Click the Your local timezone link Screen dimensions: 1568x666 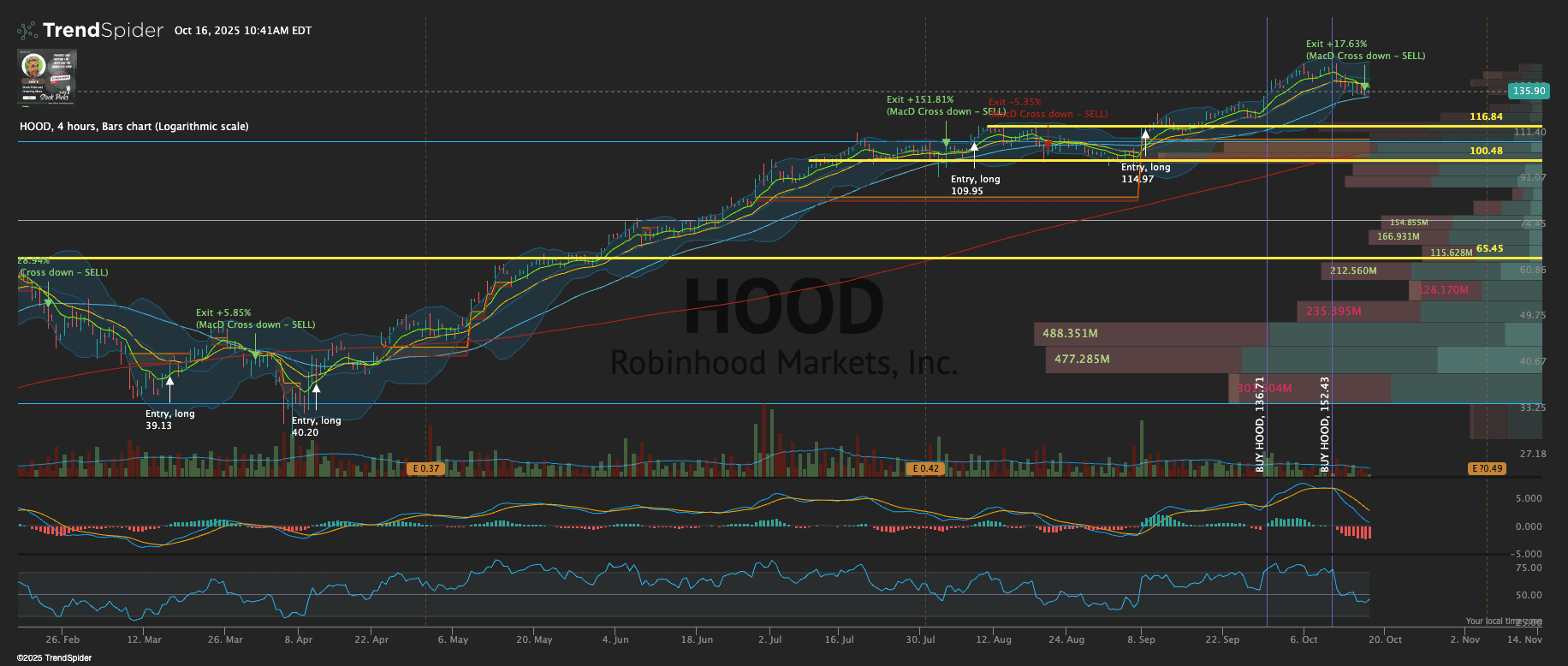tap(1502, 621)
